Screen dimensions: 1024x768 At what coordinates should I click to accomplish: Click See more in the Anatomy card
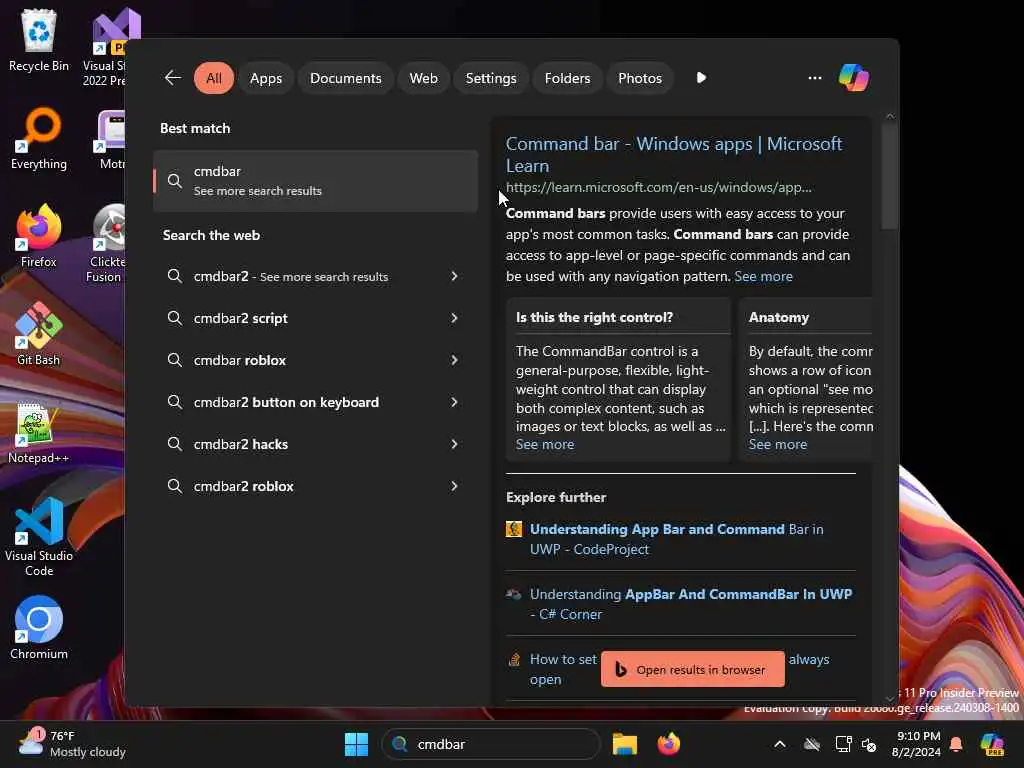tap(778, 444)
